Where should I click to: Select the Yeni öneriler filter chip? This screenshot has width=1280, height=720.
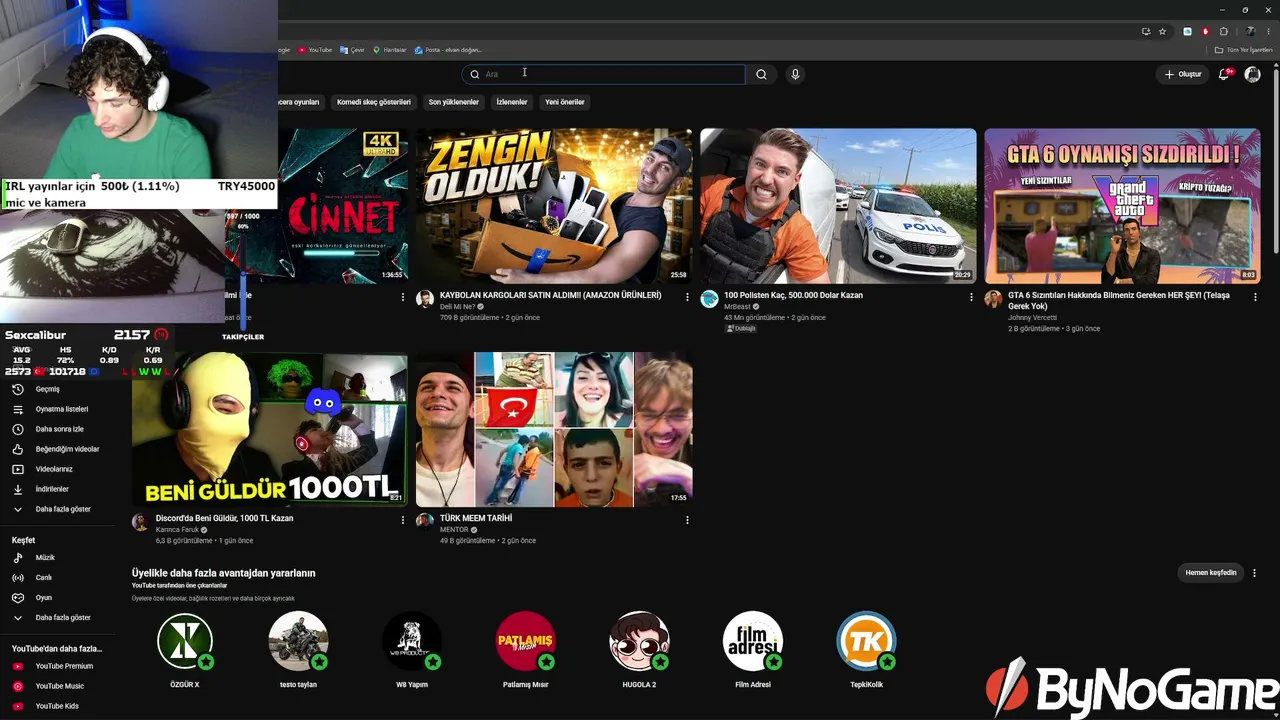[x=565, y=102]
